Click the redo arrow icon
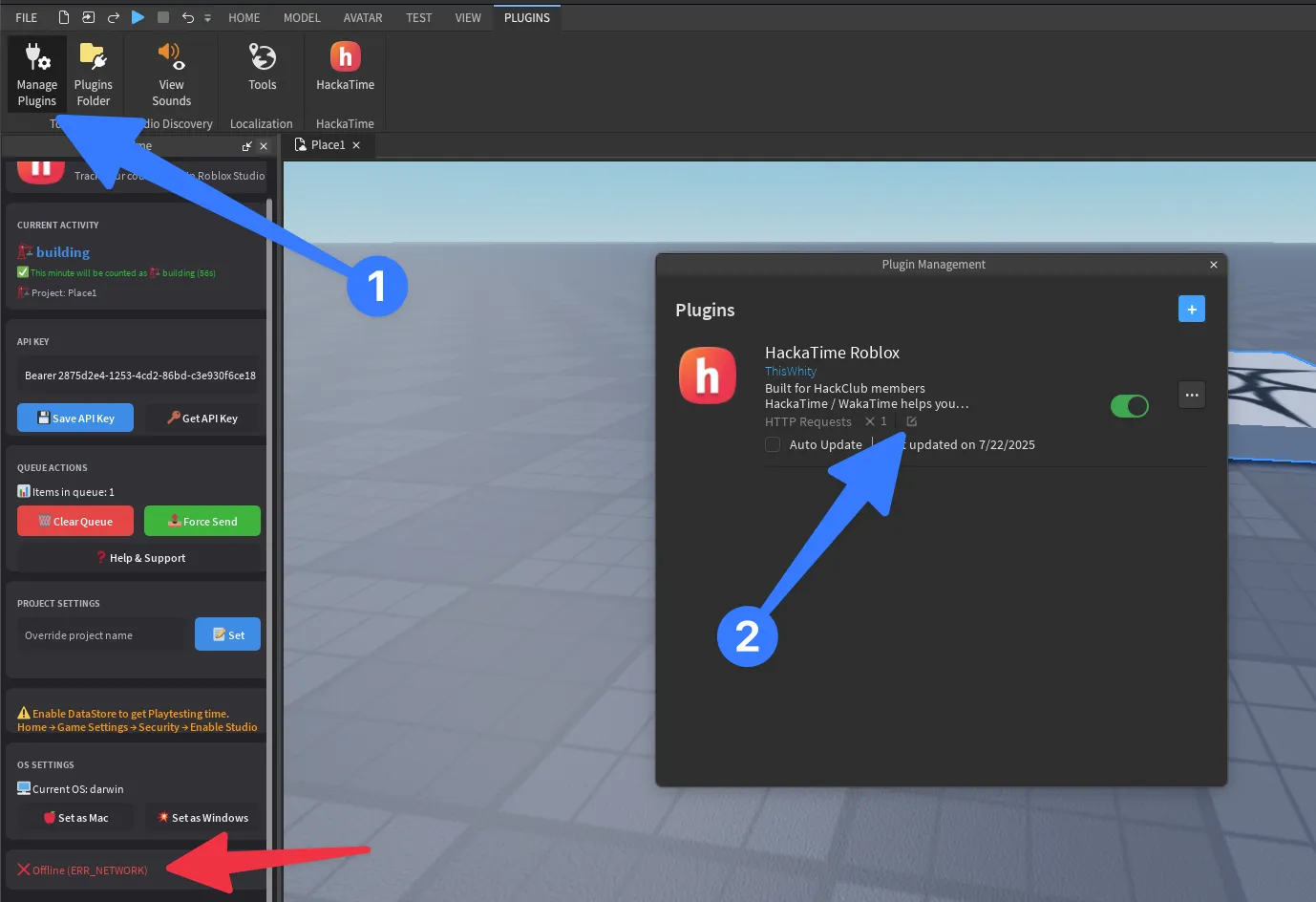This screenshot has width=1316, height=902. pyautogui.click(x=114, y=17)
